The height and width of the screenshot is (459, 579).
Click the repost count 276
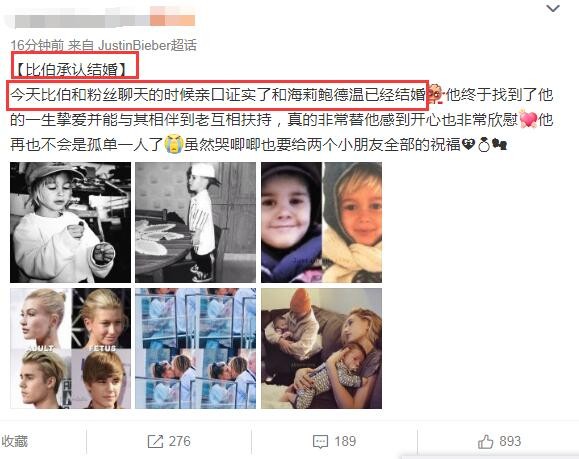(x=179, y=441)
